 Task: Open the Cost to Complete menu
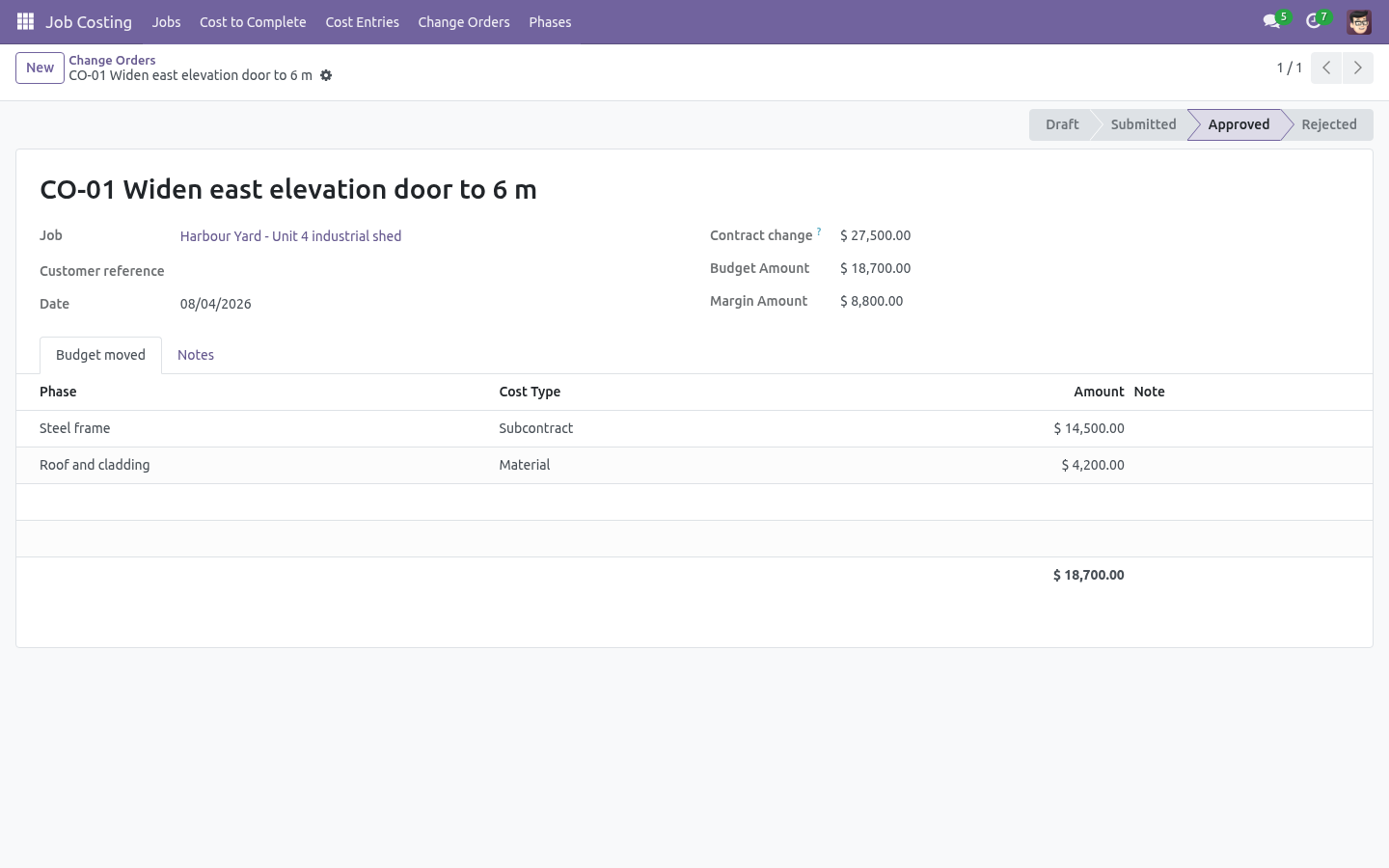pos(253,22)
